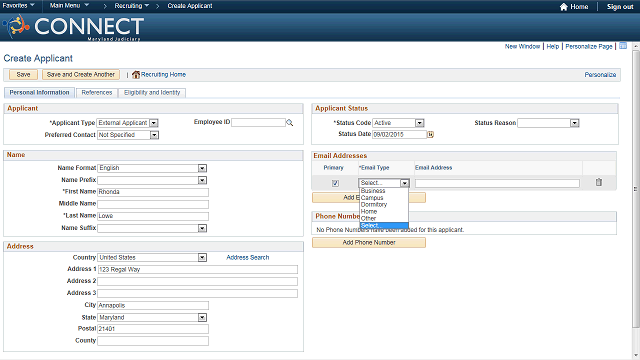Delete the email row with trash icon
Screen dimensions: 640x360
(x=598, y=182)
